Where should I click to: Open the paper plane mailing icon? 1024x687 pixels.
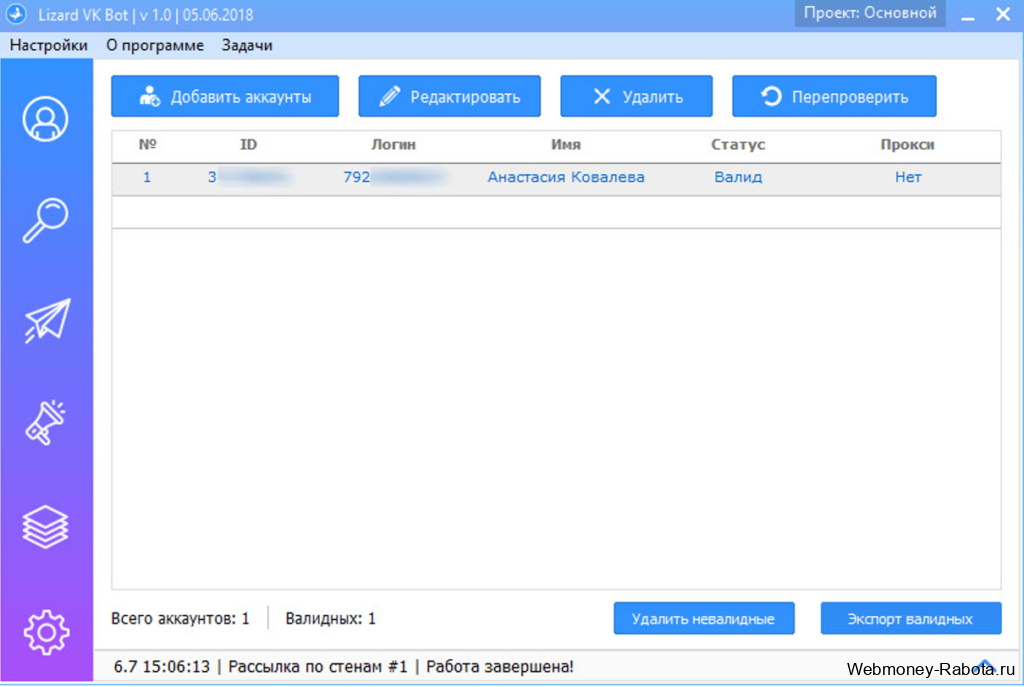pyautogui.click(x=47, y=321)
